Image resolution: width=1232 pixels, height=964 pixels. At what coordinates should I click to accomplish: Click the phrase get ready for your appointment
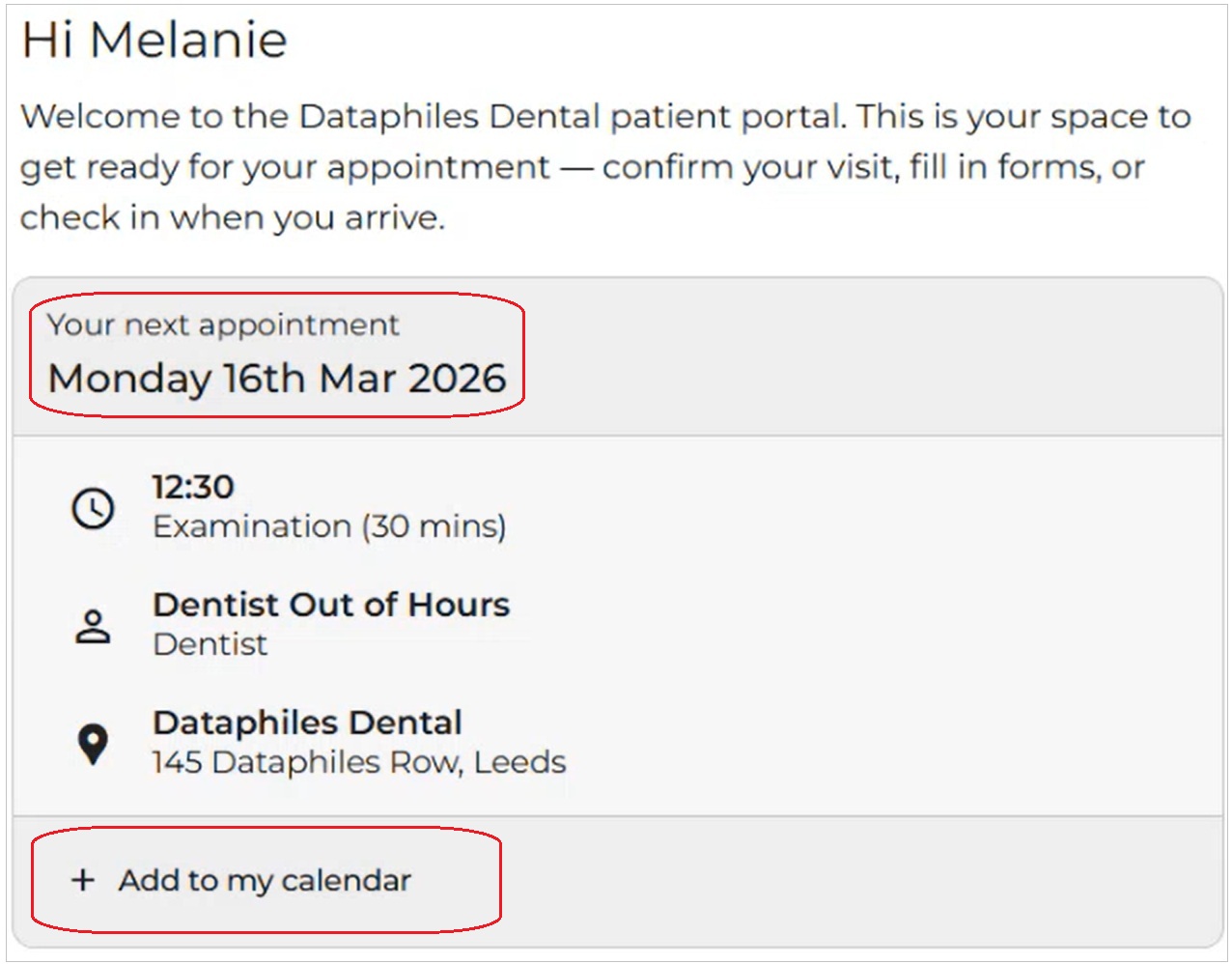pyautogui.click(x=285, y=167)
